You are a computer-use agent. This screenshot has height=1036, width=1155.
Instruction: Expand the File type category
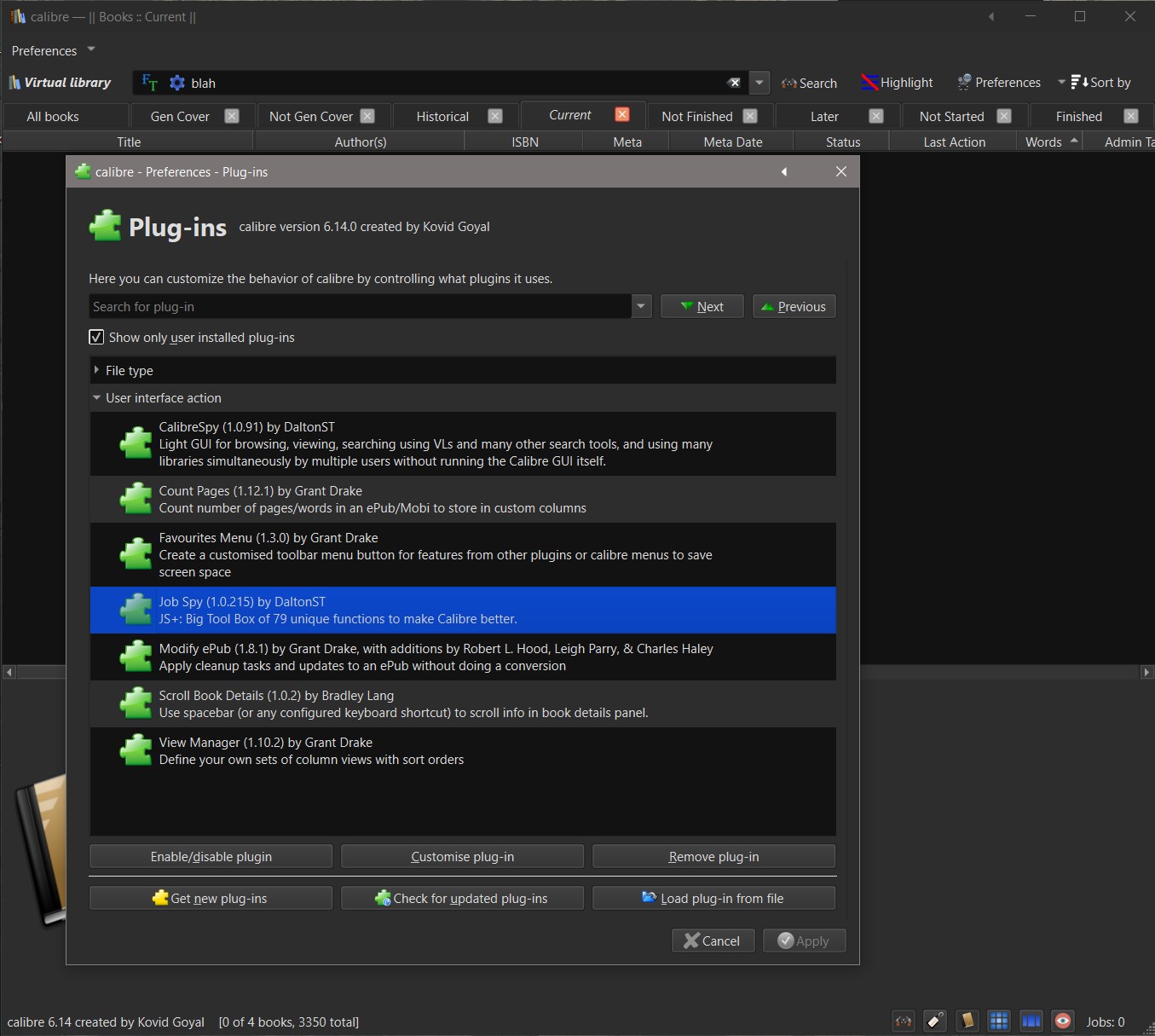coord(96,370)
